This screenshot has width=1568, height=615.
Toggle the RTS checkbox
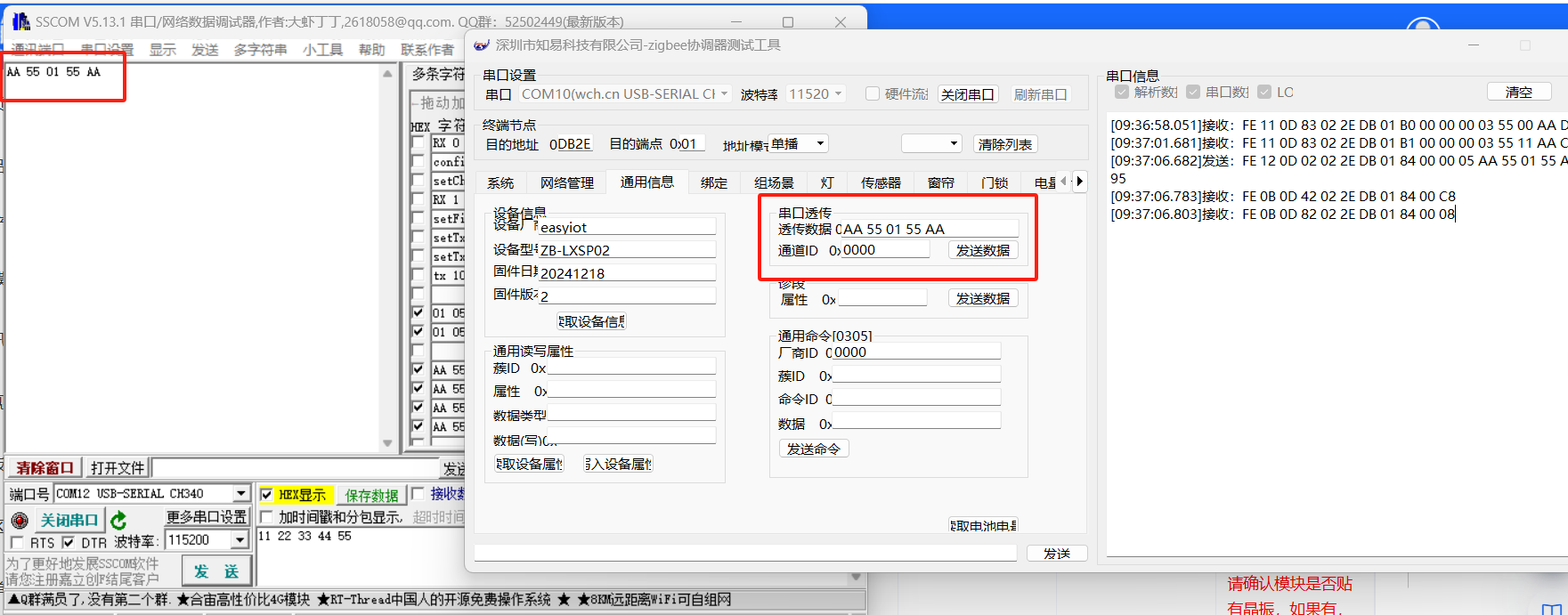tap(17, 542)
